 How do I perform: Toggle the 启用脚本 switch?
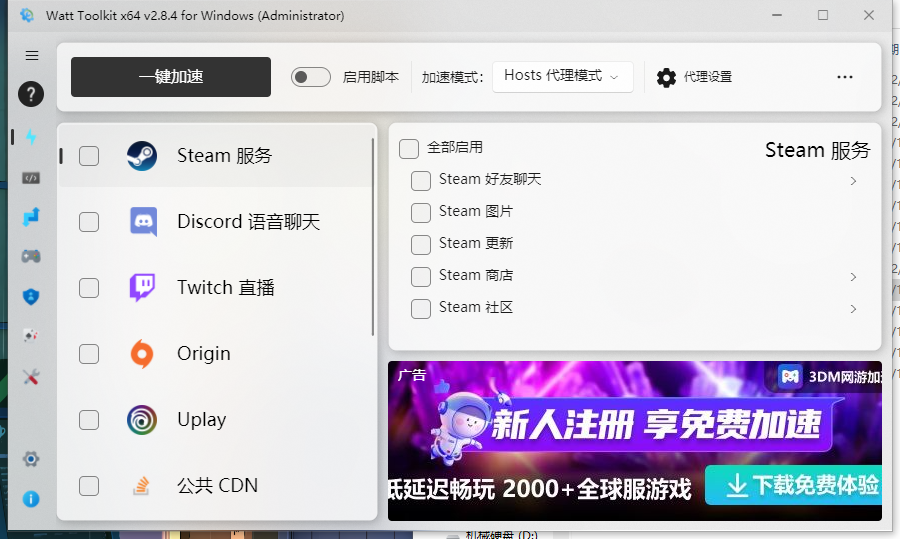pyautogui.click(x=311, y=77)
